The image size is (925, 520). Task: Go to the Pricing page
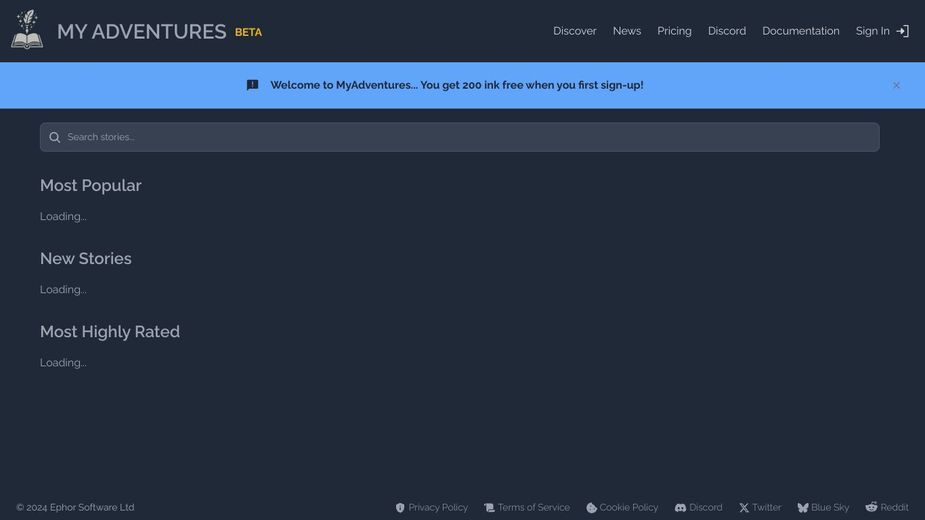[674, 31]
